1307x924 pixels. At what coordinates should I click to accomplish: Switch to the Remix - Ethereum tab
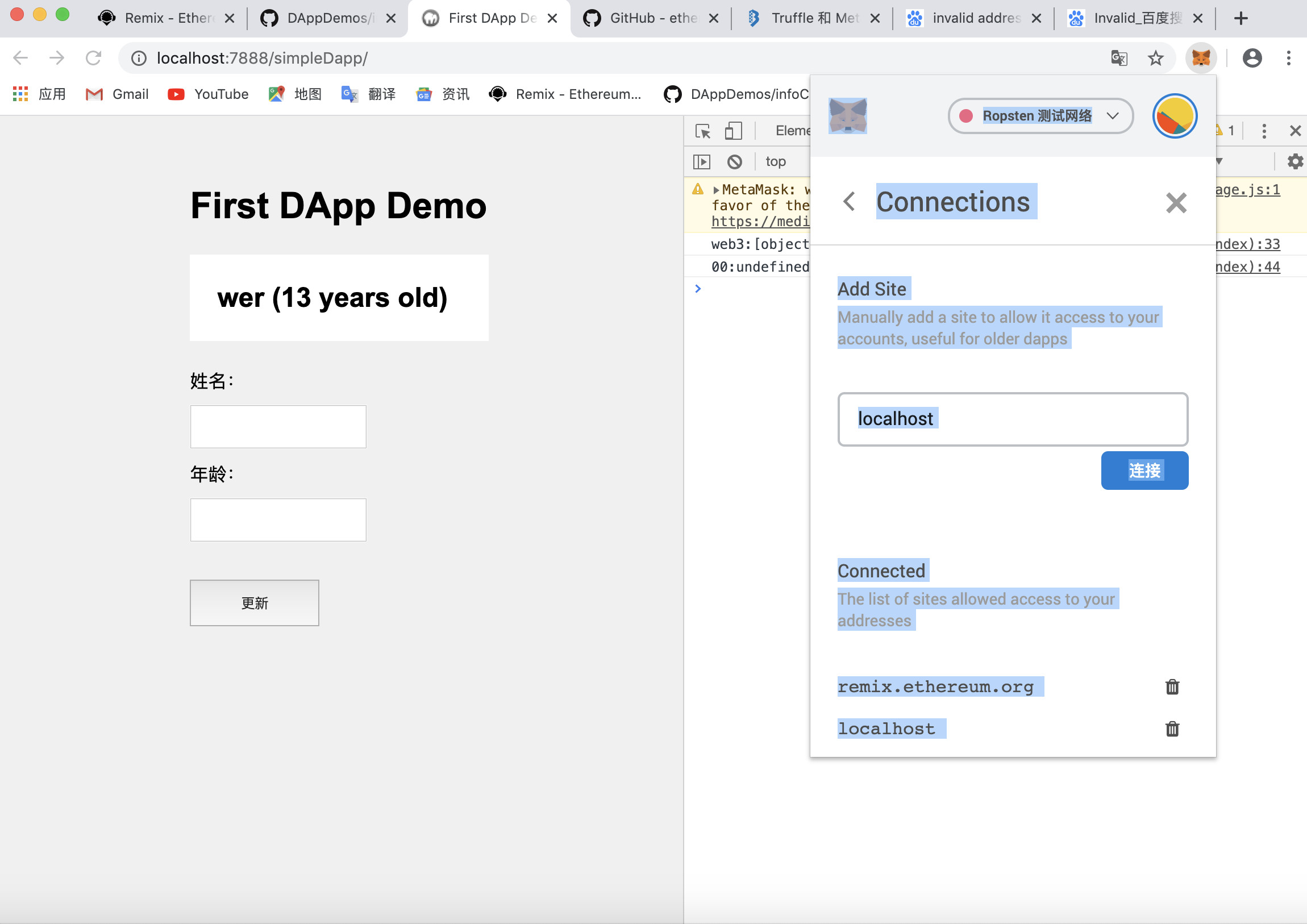(x=165, y=19)
